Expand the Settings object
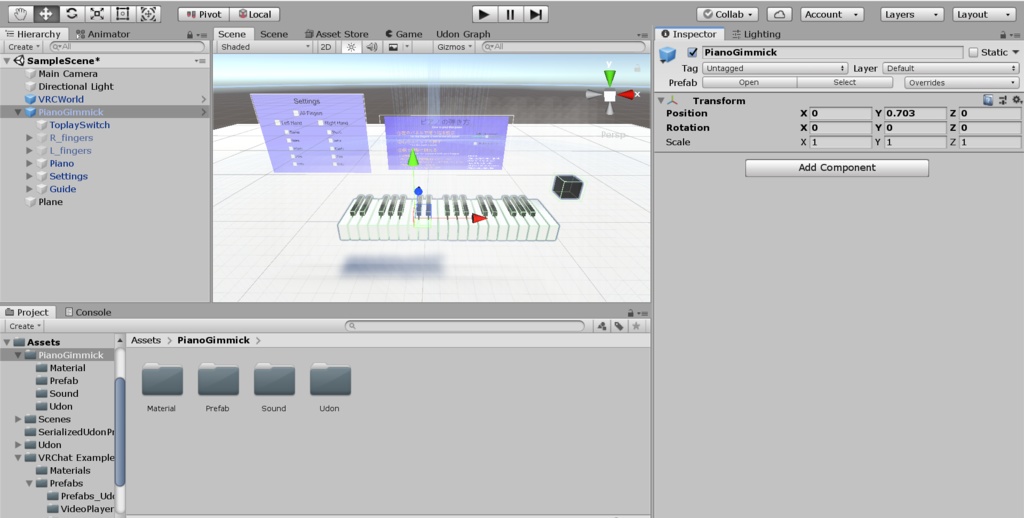 pos(29,176)
